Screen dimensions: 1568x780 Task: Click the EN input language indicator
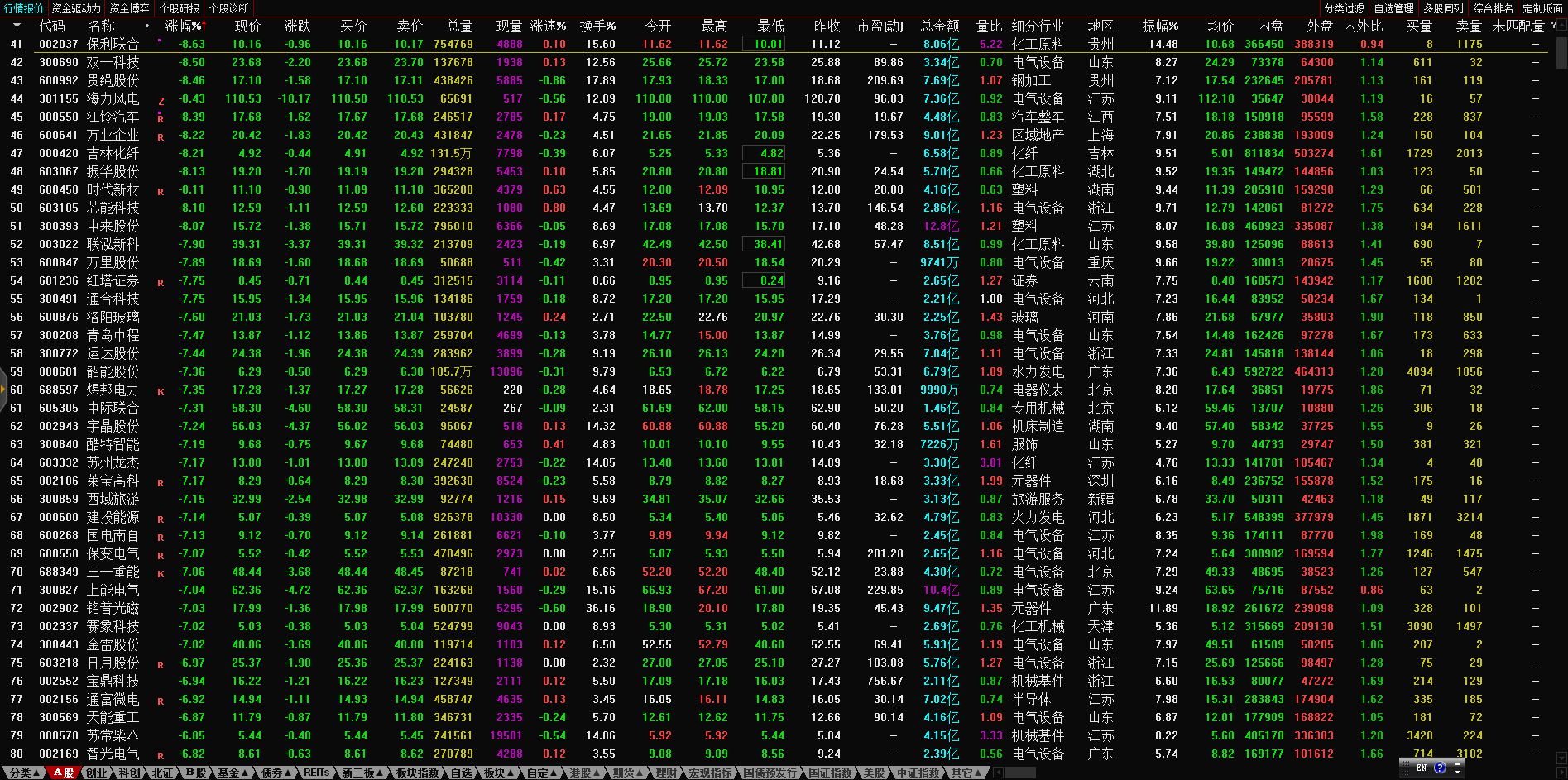(x=1422, y=768)
